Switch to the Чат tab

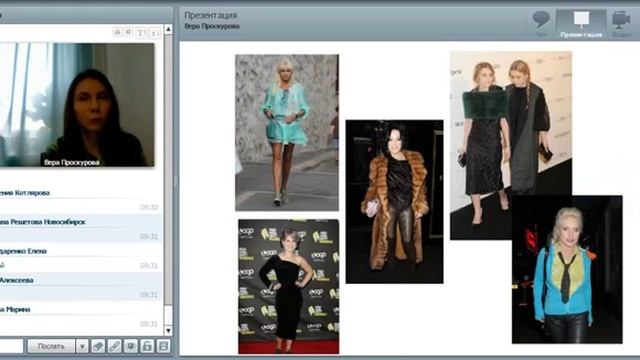[x=541, y=24]
